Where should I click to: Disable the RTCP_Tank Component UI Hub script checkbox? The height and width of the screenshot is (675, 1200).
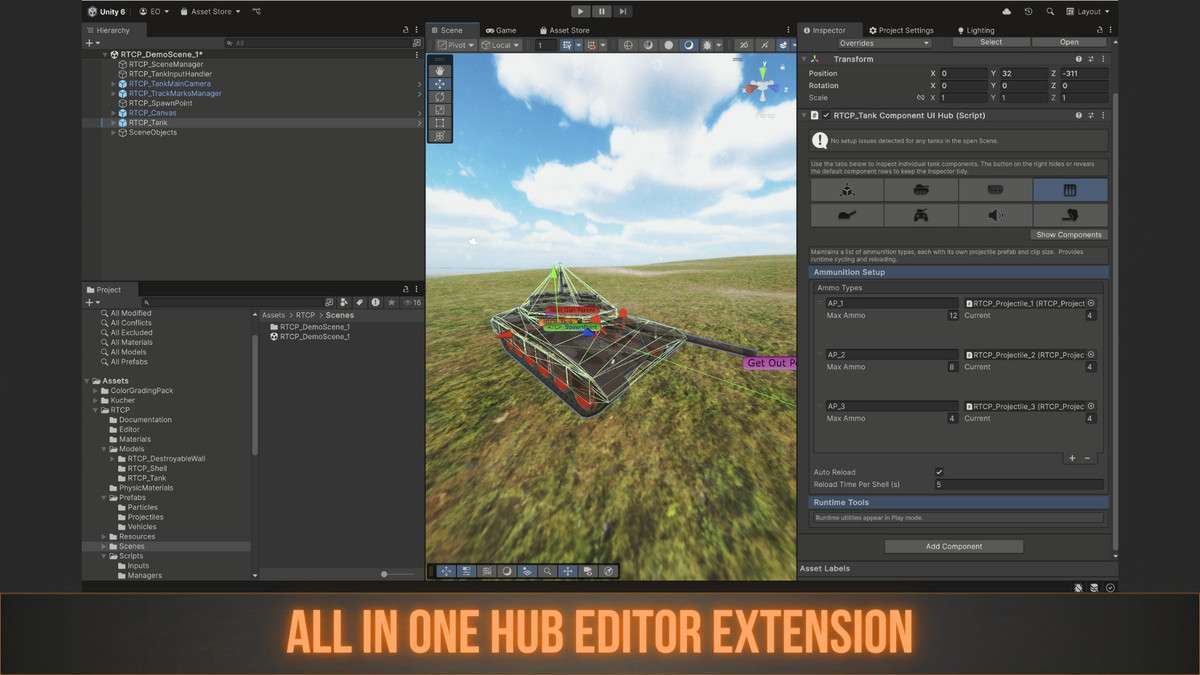[x=826, y=115]
